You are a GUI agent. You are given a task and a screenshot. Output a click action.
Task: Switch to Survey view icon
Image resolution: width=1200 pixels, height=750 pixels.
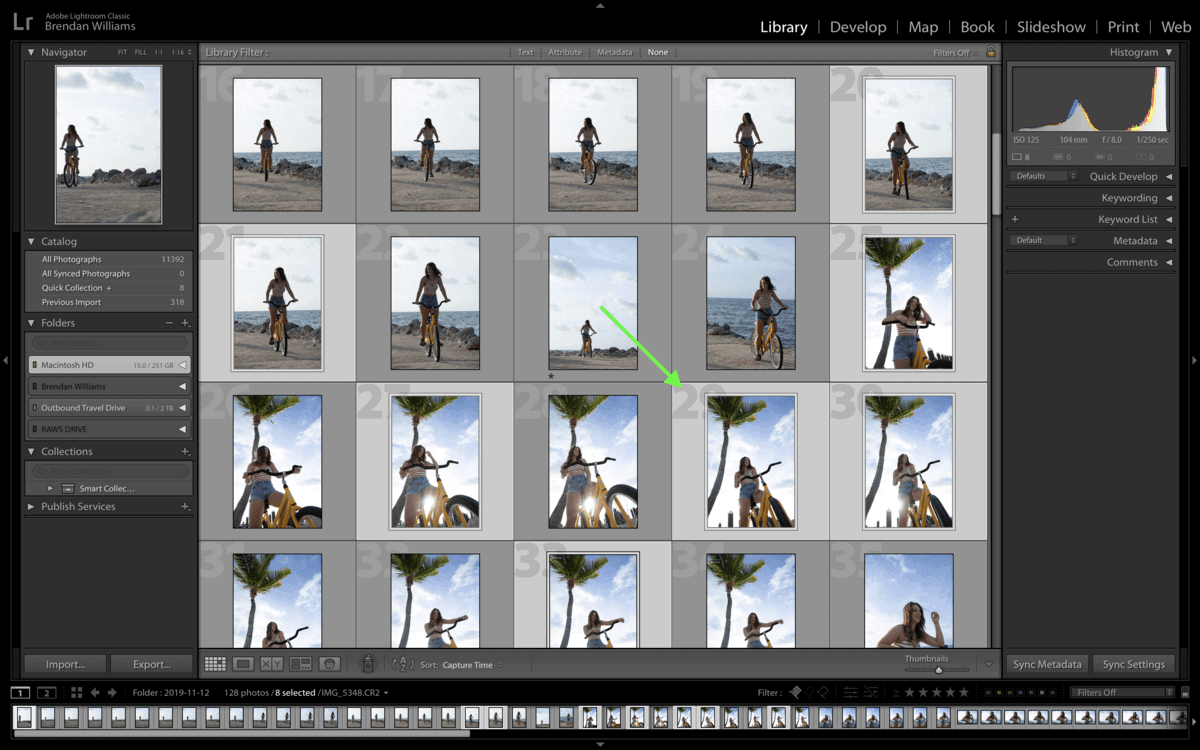coord(301,664)
